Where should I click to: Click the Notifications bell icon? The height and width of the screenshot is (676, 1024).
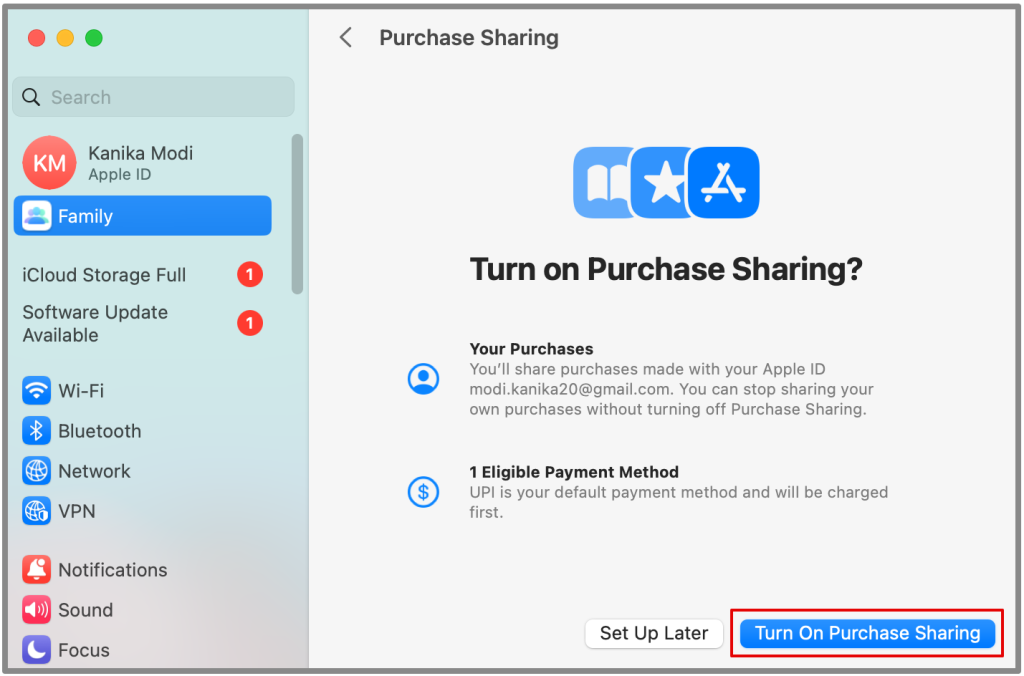(37, 570)
